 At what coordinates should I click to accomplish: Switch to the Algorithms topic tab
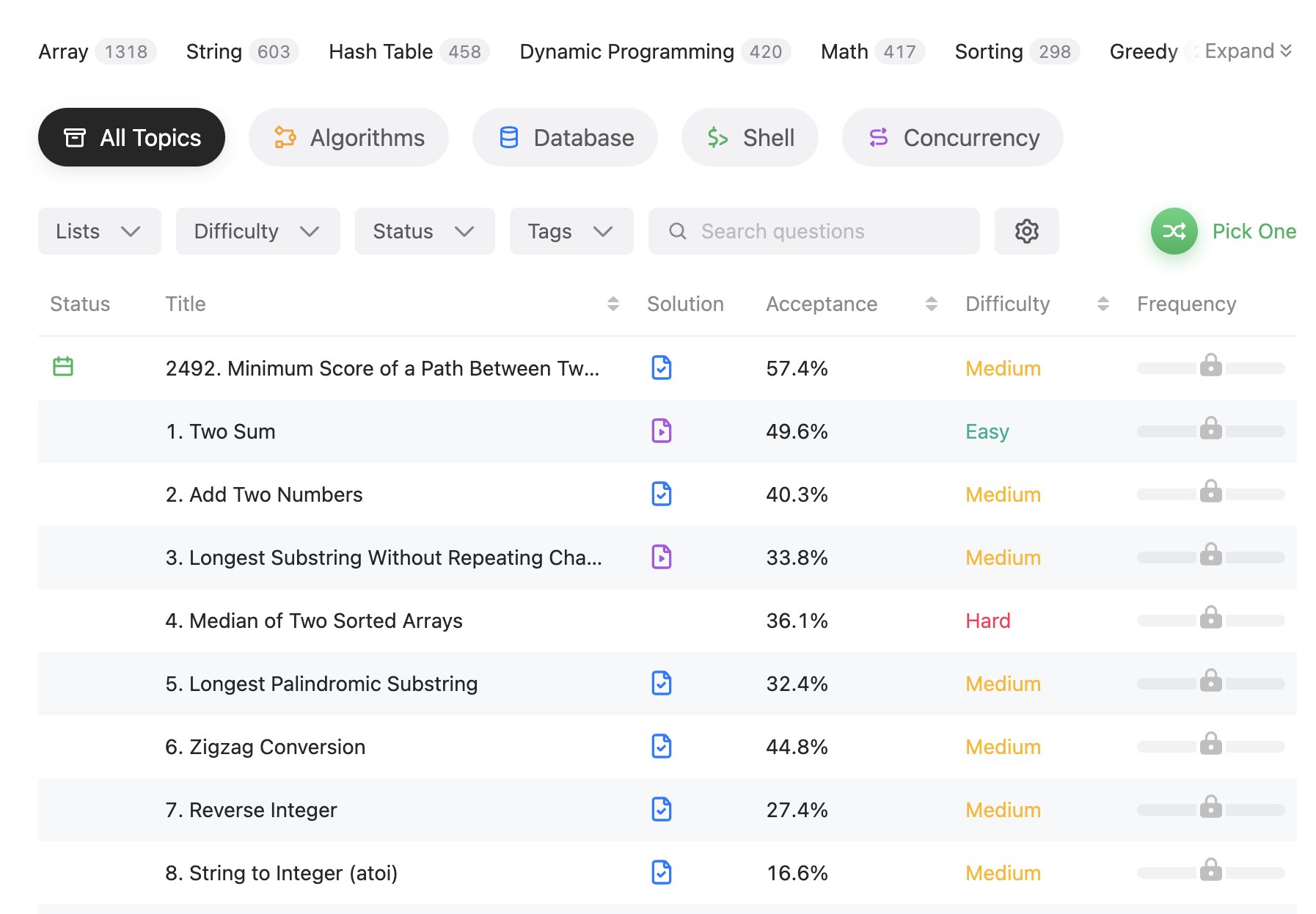coord(348,138)
